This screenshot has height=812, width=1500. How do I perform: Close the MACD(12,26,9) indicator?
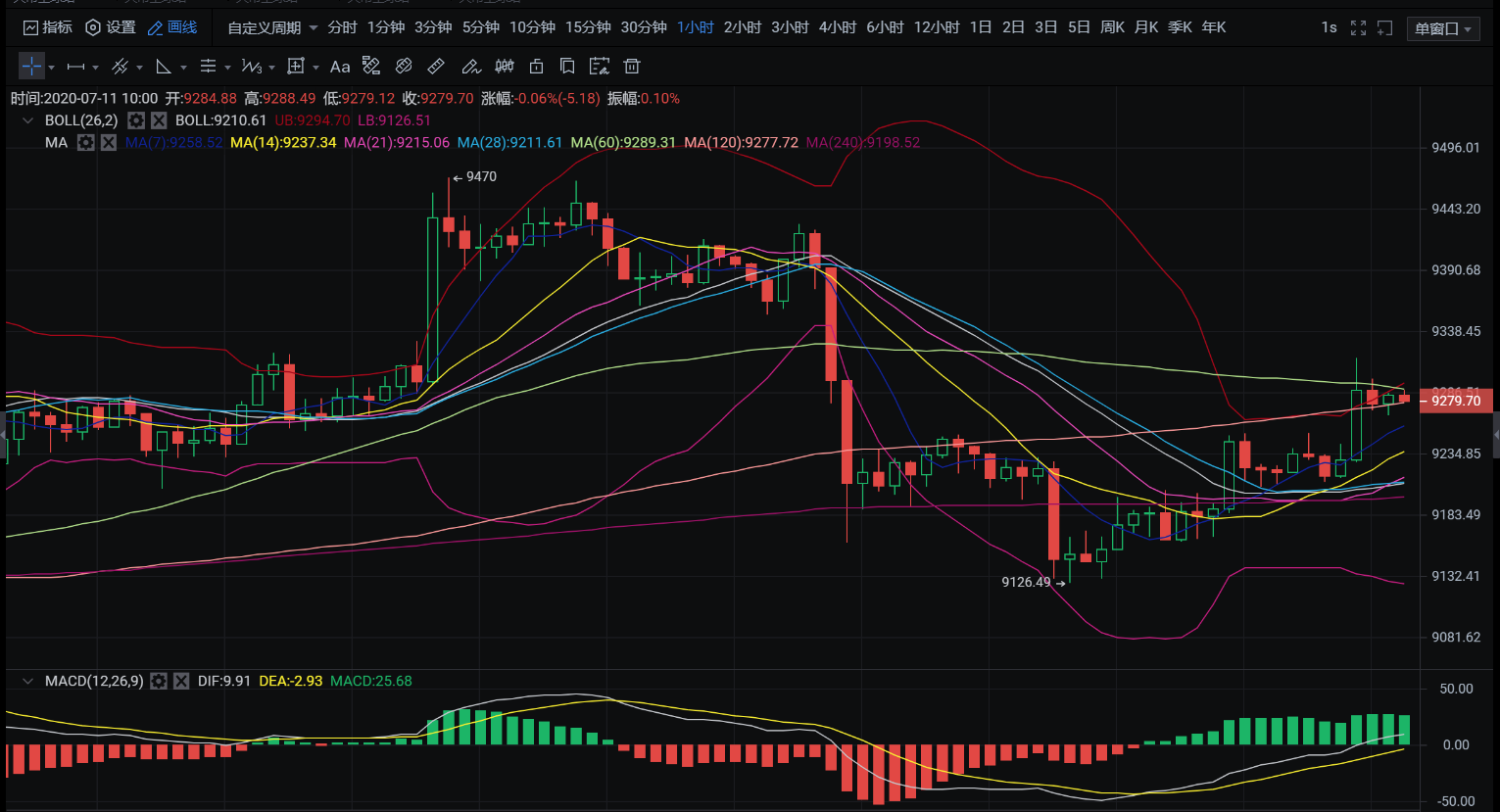click(x=181, y=681)
